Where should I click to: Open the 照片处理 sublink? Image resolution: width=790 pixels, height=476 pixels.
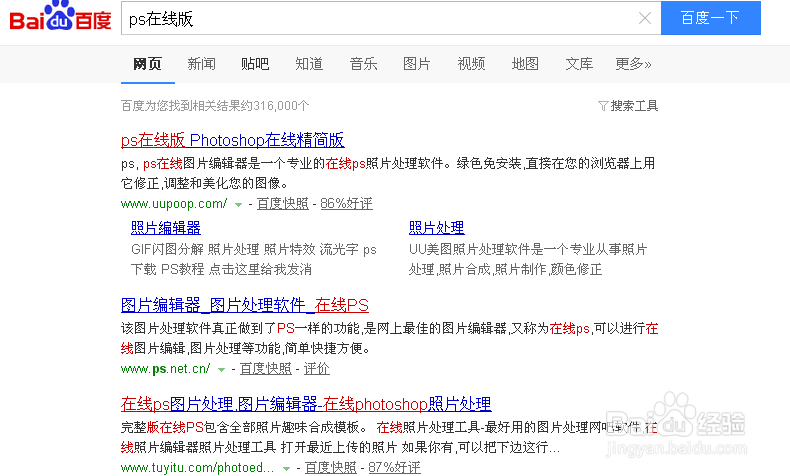(437, 228)
